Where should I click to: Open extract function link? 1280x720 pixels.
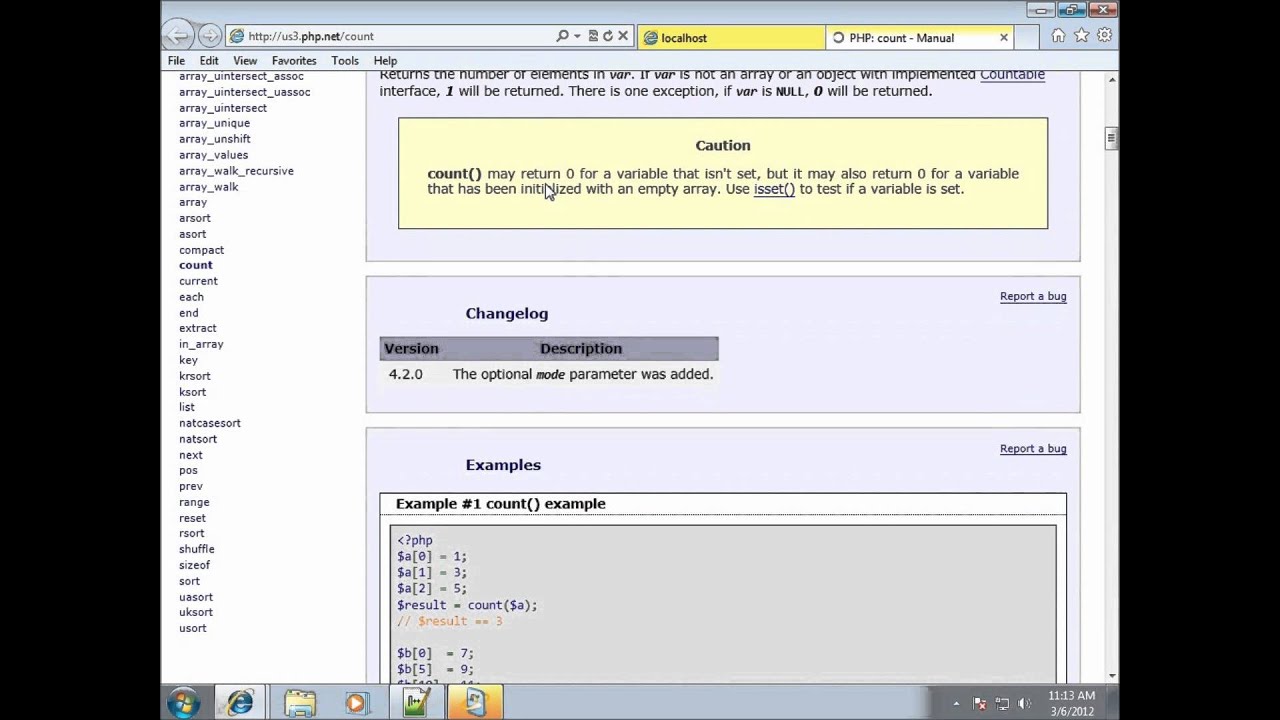[197, 328]
